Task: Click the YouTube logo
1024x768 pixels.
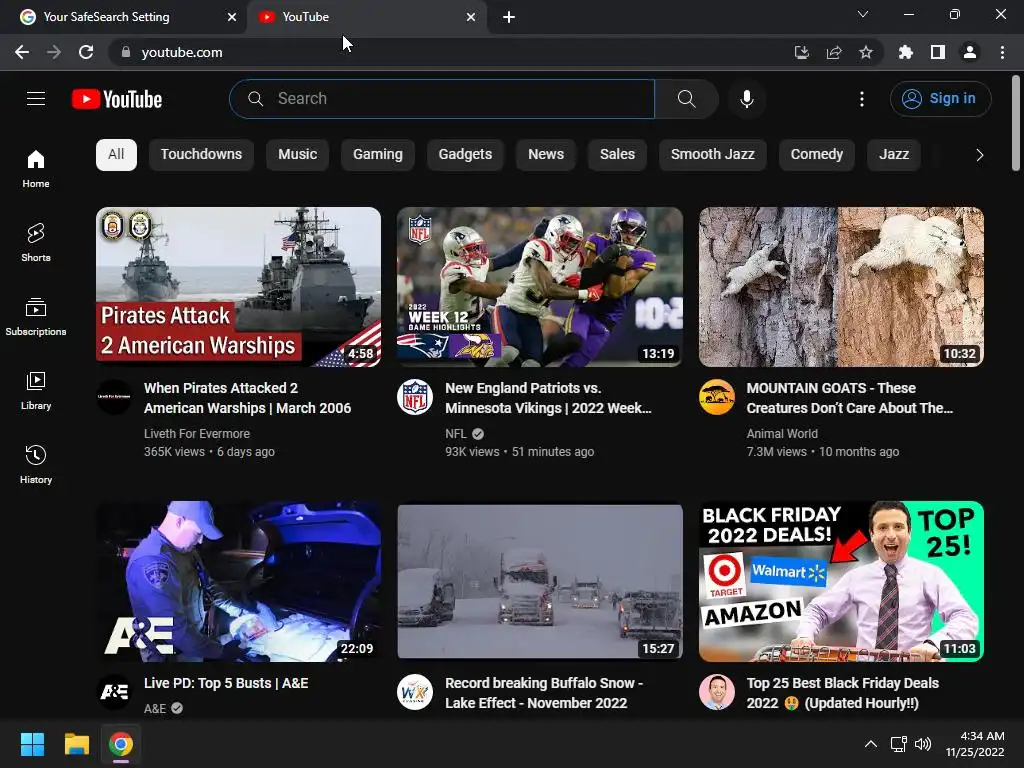Action: (x=117, y=99)
